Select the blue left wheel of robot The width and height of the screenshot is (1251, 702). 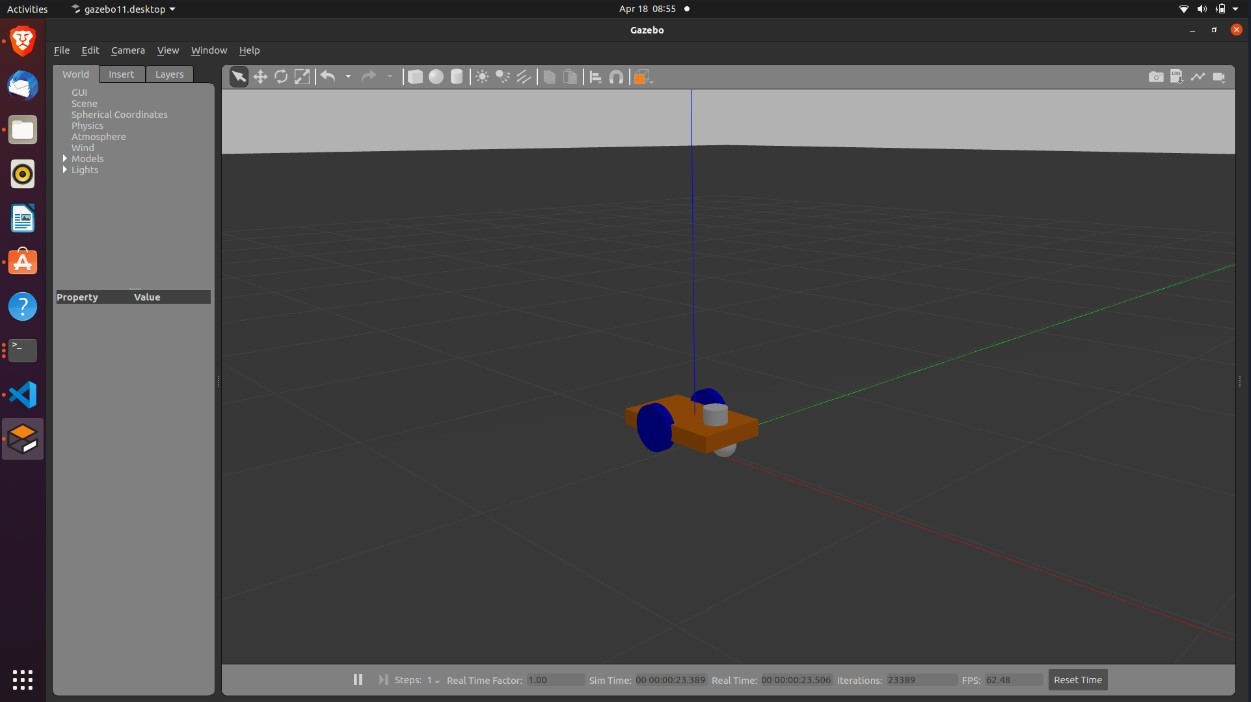tap(655, 427)
